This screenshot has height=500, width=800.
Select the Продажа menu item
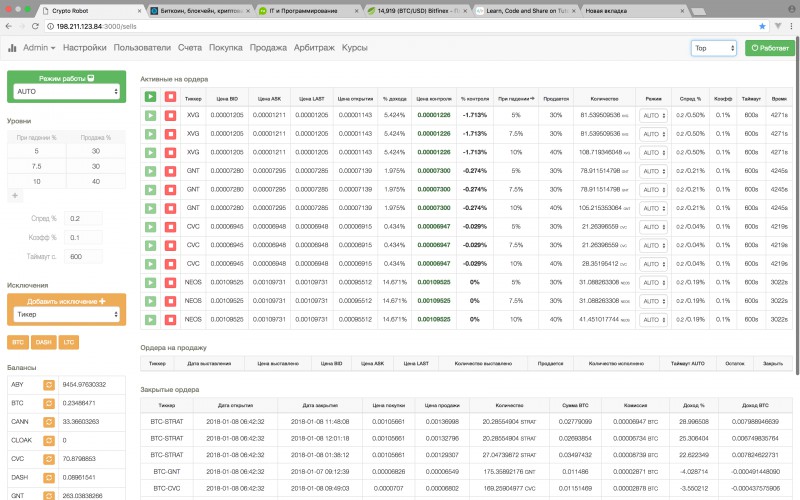click(268, 47)
